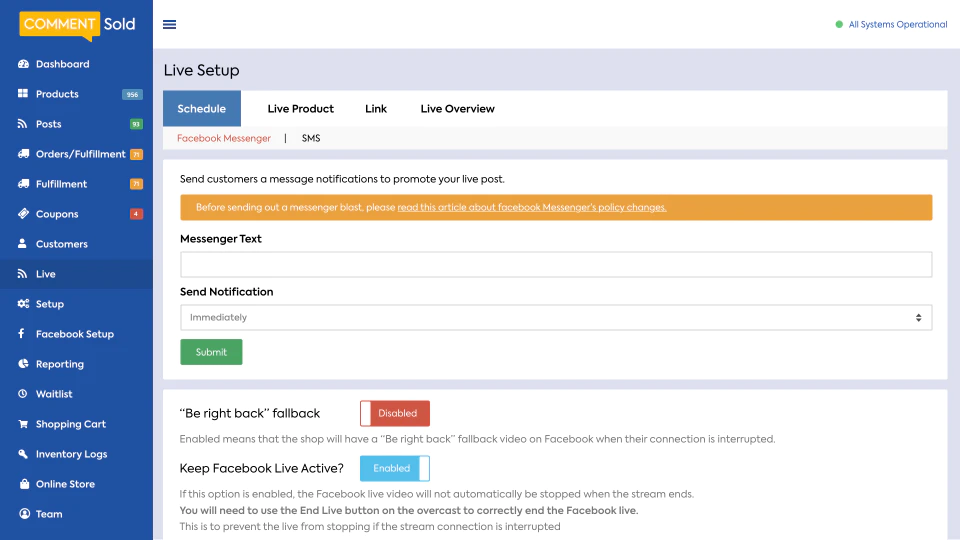The width and height of the screenshot is (960, 540).
Task: Open Facebook Setup in the sidebar
Action: pyautogui.click(x=77, y=334)
